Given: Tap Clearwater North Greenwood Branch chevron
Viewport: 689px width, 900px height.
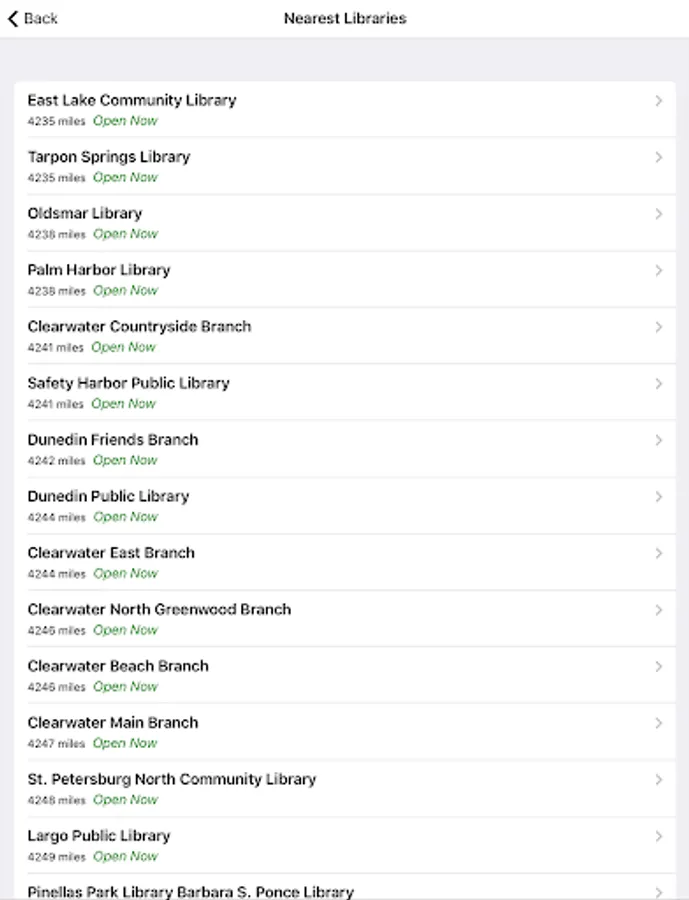Looking at the screenshot, I should pos(659,610).
